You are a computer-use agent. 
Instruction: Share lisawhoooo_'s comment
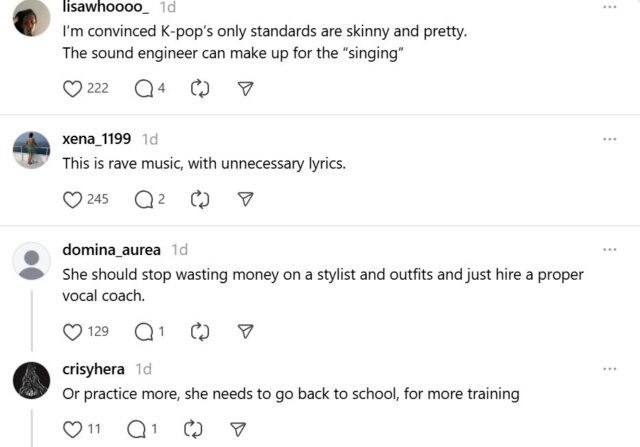(245, 88)
